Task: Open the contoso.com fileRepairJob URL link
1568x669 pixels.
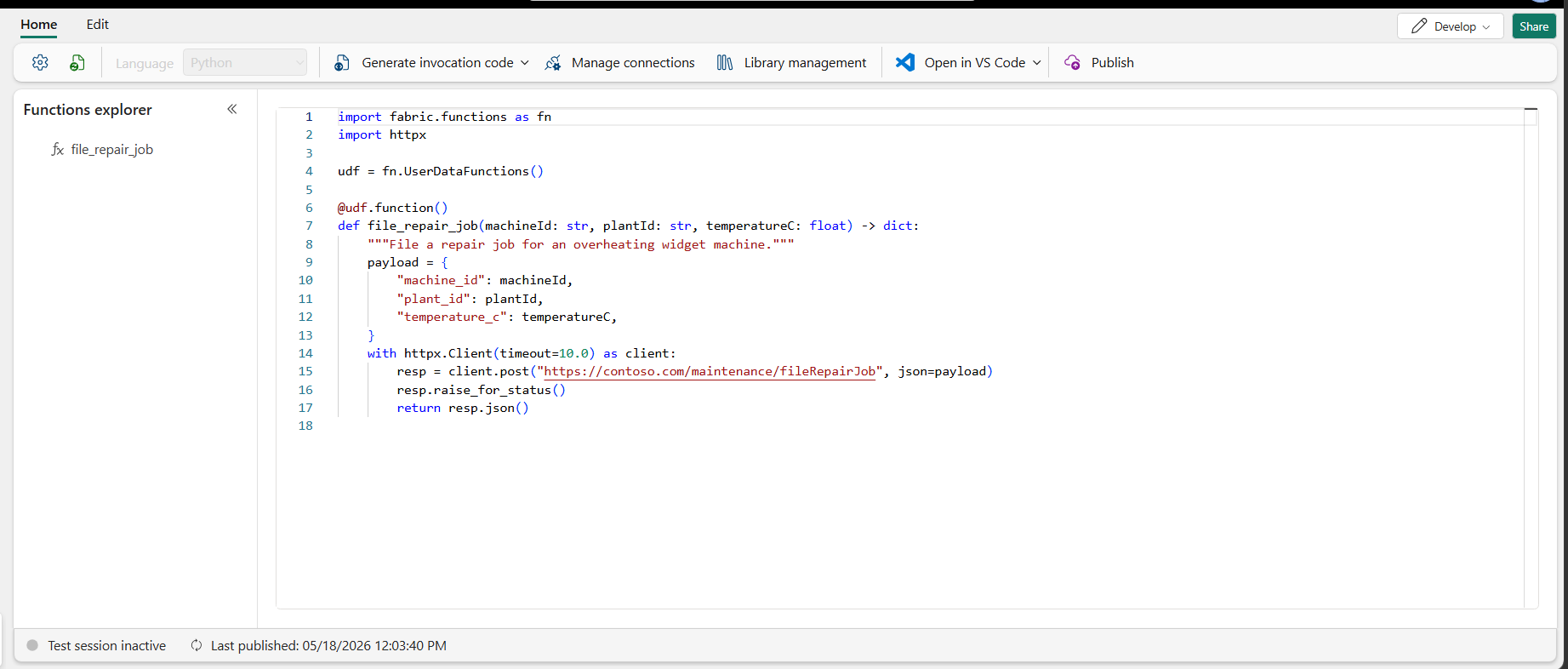Action: pyautogui.click(x=710, y=371)
